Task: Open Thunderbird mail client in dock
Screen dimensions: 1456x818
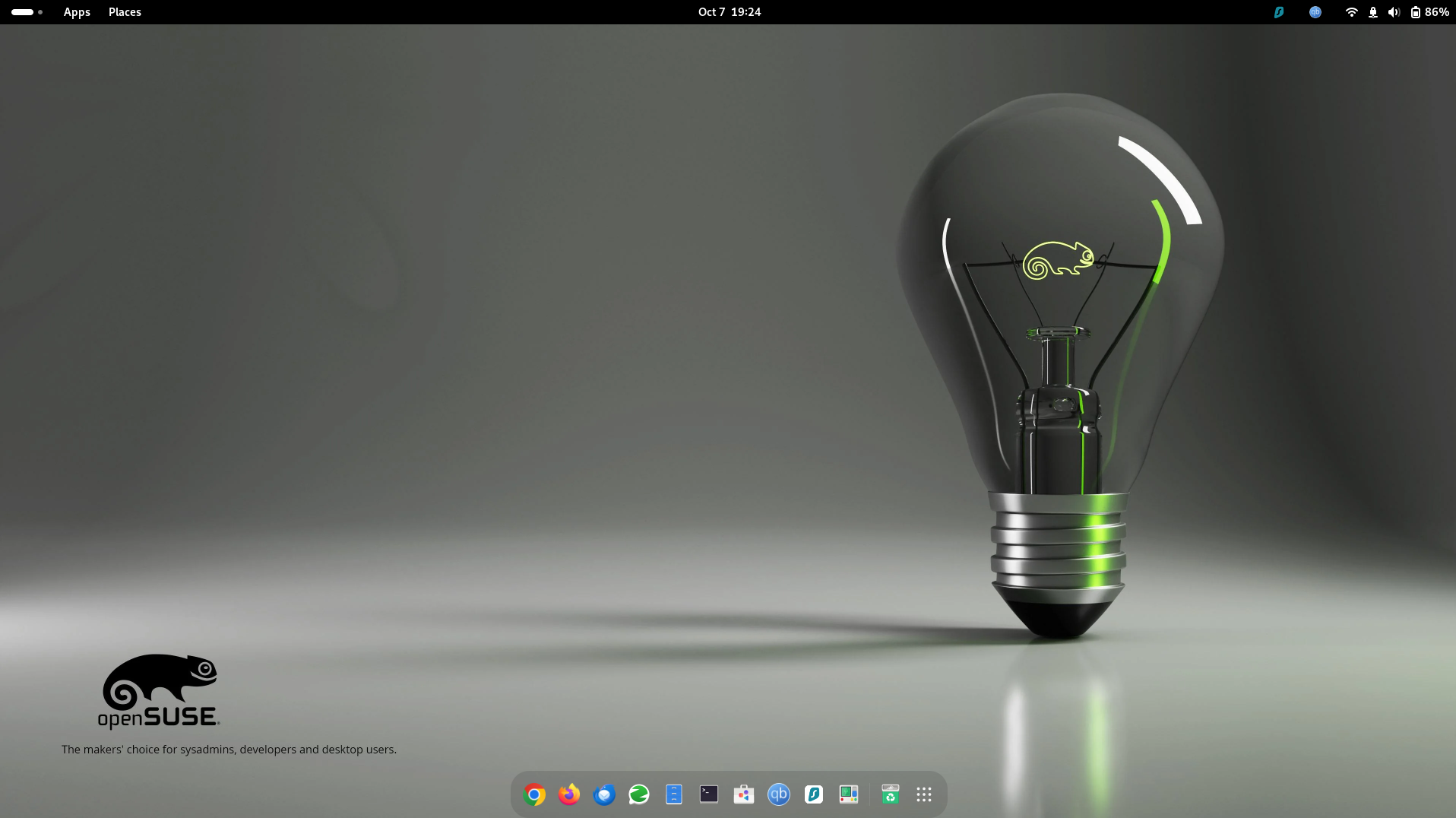Action: click(x=604, y=794)
